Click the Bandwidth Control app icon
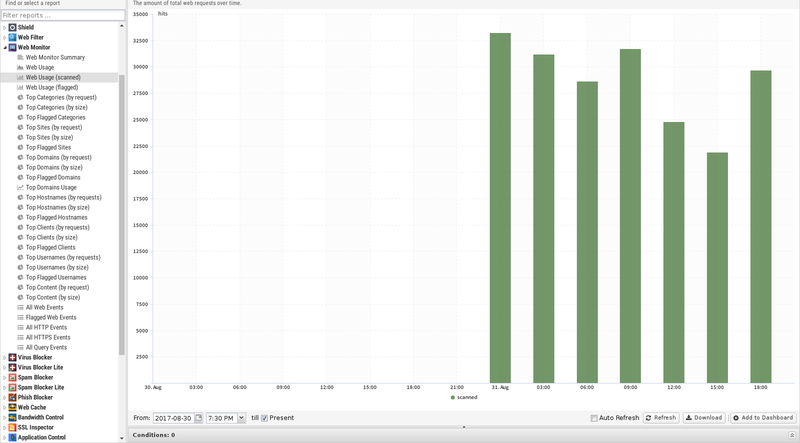Screen dimensions: 800x443 [12, 417]
